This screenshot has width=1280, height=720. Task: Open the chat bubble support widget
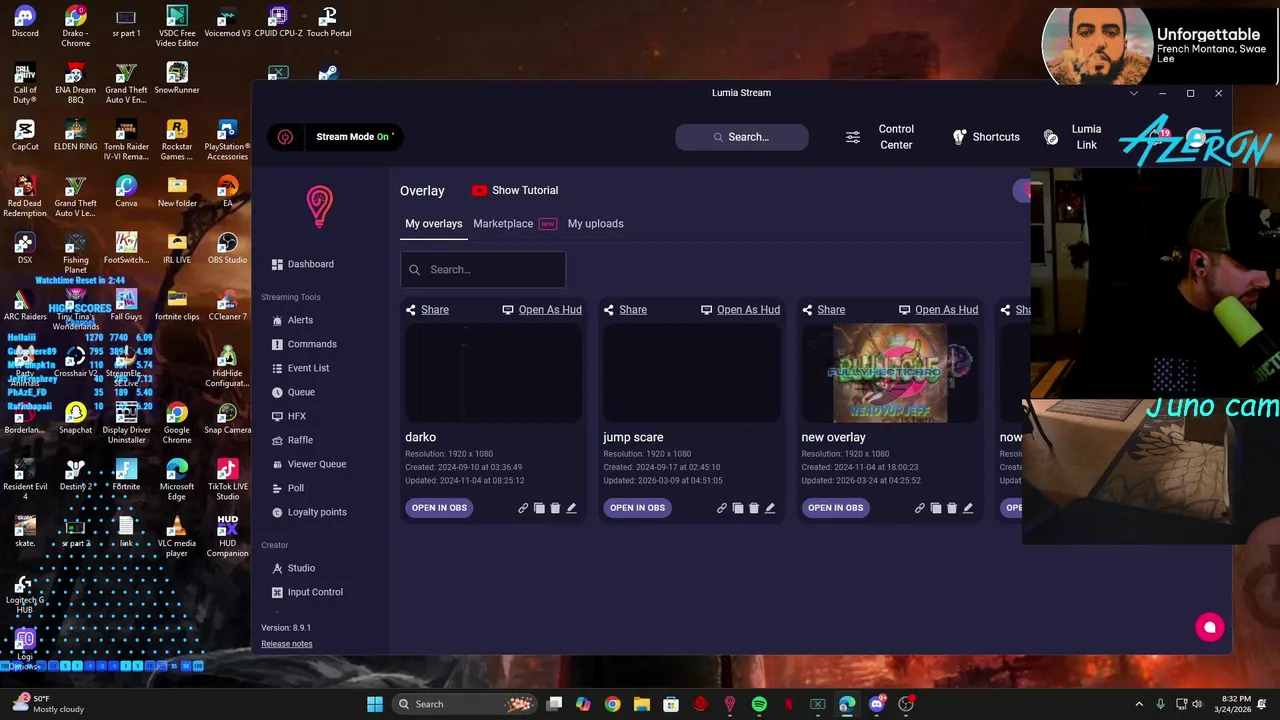[x=1209, y=627]
